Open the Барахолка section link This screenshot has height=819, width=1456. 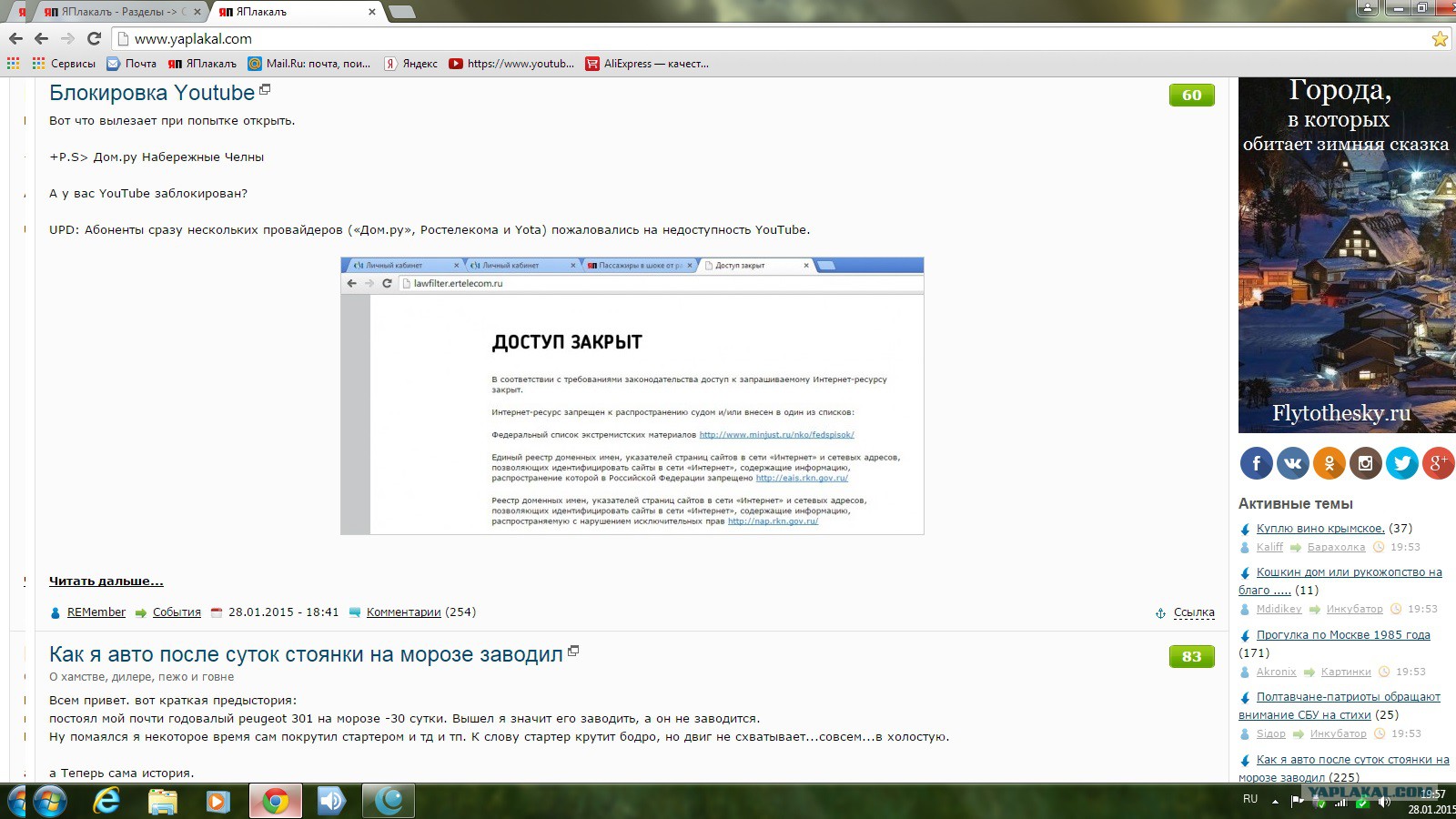[1336, 547]
